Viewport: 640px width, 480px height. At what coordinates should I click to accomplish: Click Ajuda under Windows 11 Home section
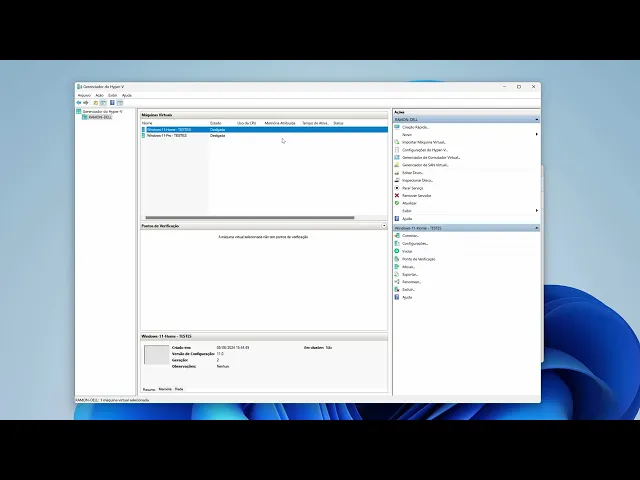(x=407, y=298)
